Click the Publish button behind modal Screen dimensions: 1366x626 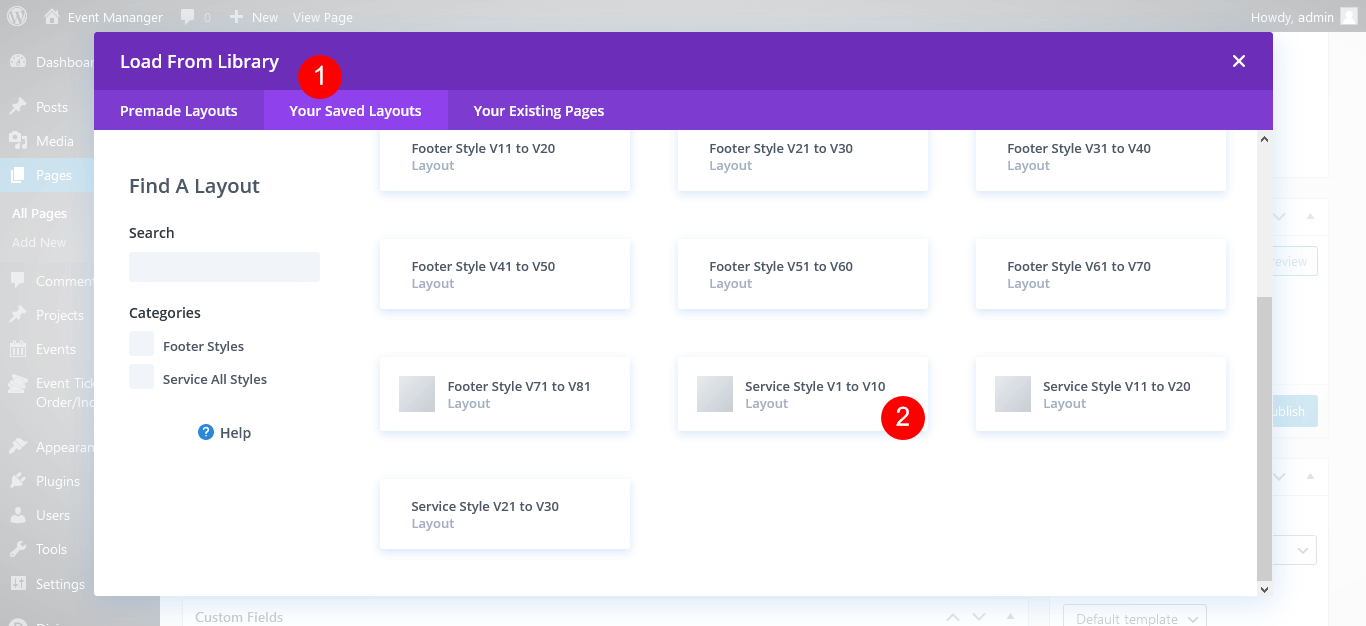click(x=1295, y=411)
